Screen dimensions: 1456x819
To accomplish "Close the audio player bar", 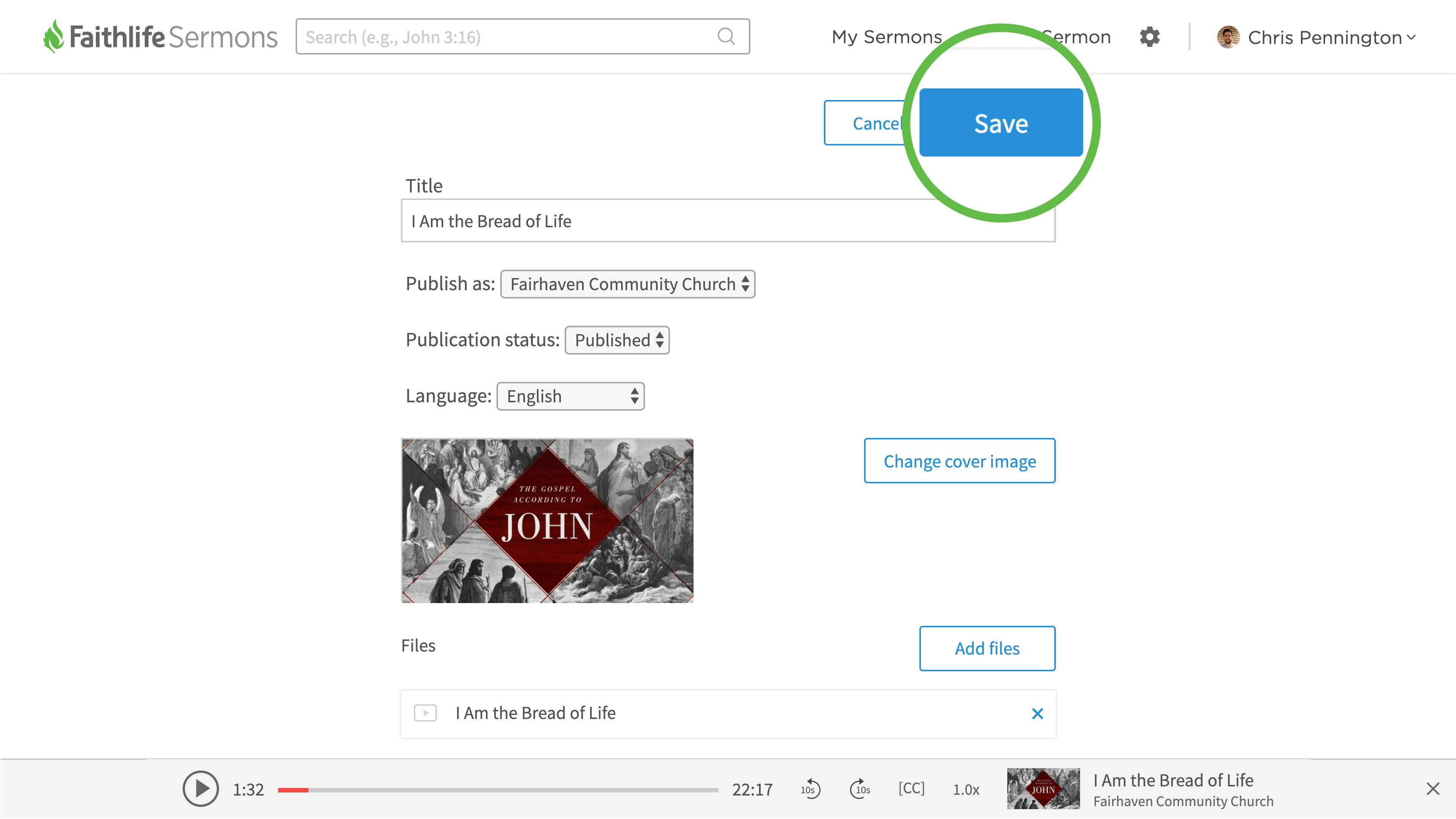I will [x=1432, y=789].
